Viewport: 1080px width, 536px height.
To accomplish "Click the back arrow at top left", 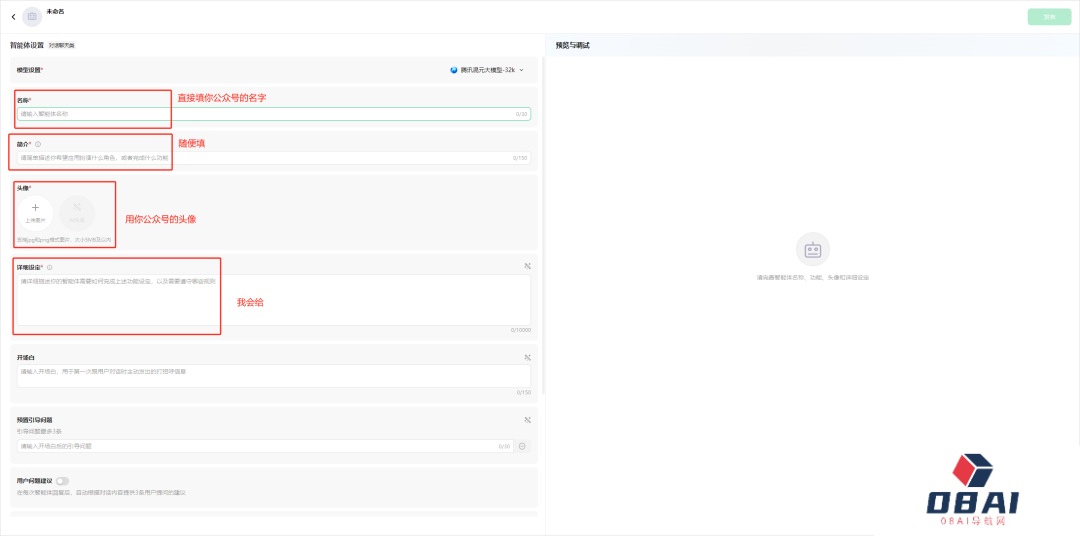I will tap(13, 16).
